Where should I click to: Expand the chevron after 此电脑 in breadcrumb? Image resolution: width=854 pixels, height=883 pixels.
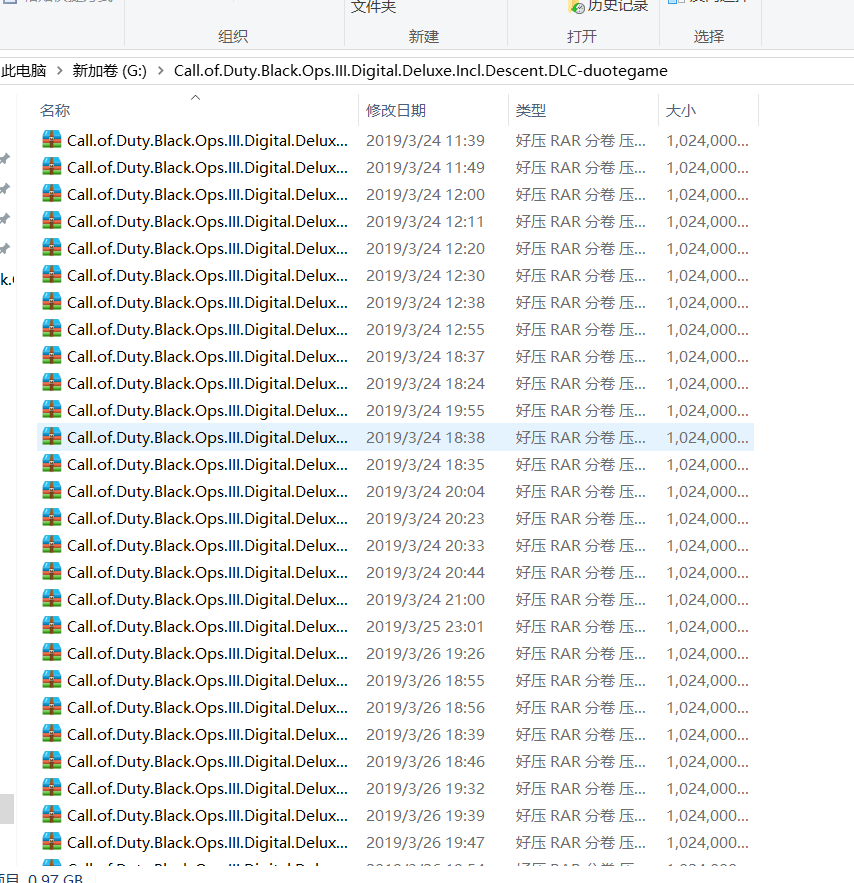coord(60,71)
